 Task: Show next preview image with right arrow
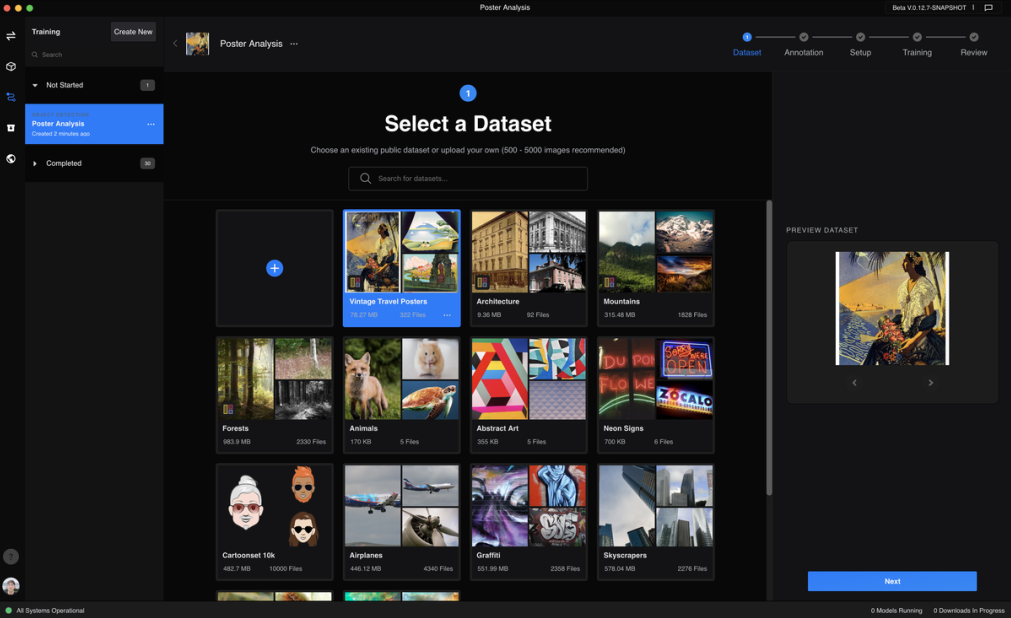click(930, 383)
